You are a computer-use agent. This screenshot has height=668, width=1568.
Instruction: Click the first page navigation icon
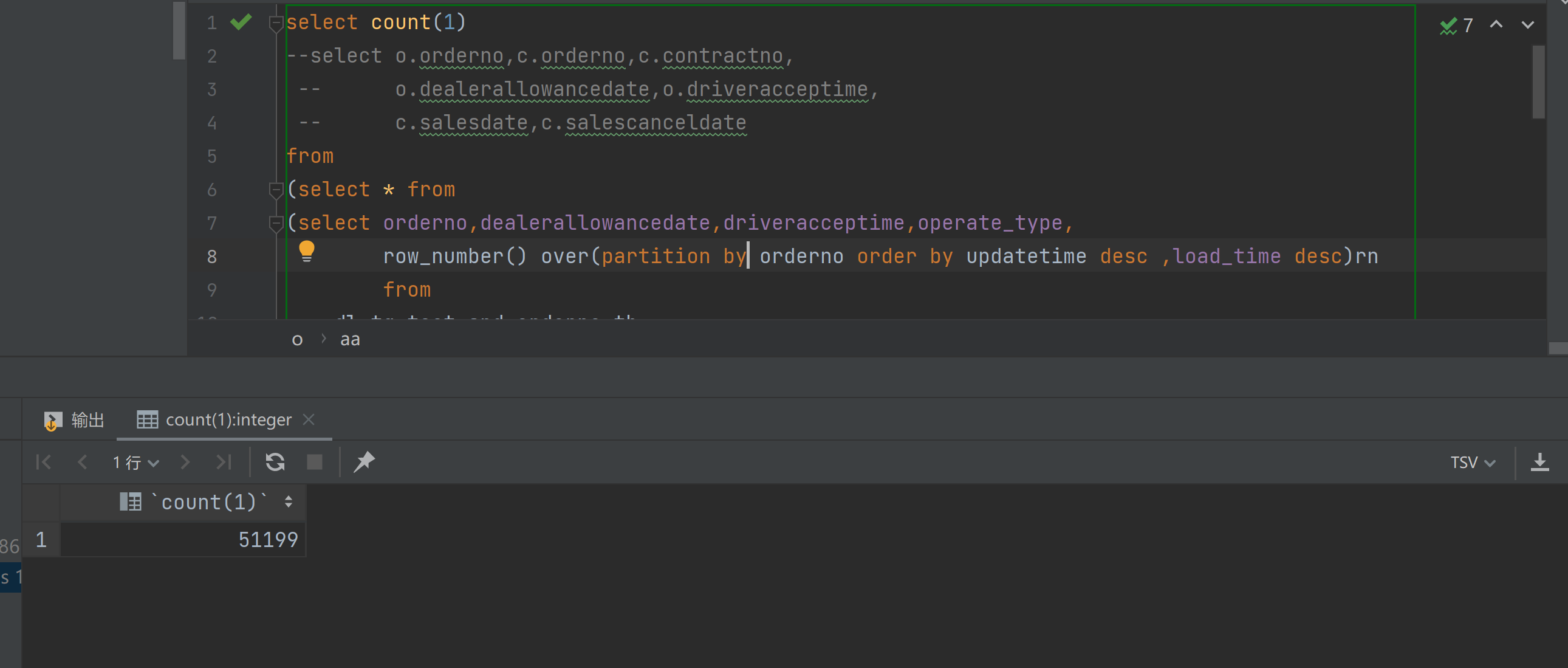(x=44, y=462)
